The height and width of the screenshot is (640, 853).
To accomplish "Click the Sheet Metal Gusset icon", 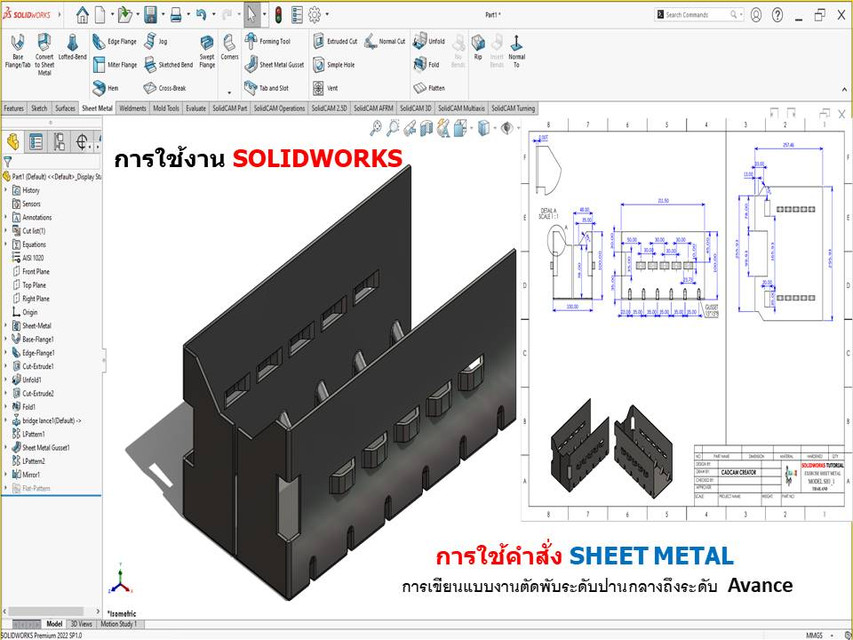I will (x=251, y=64).
